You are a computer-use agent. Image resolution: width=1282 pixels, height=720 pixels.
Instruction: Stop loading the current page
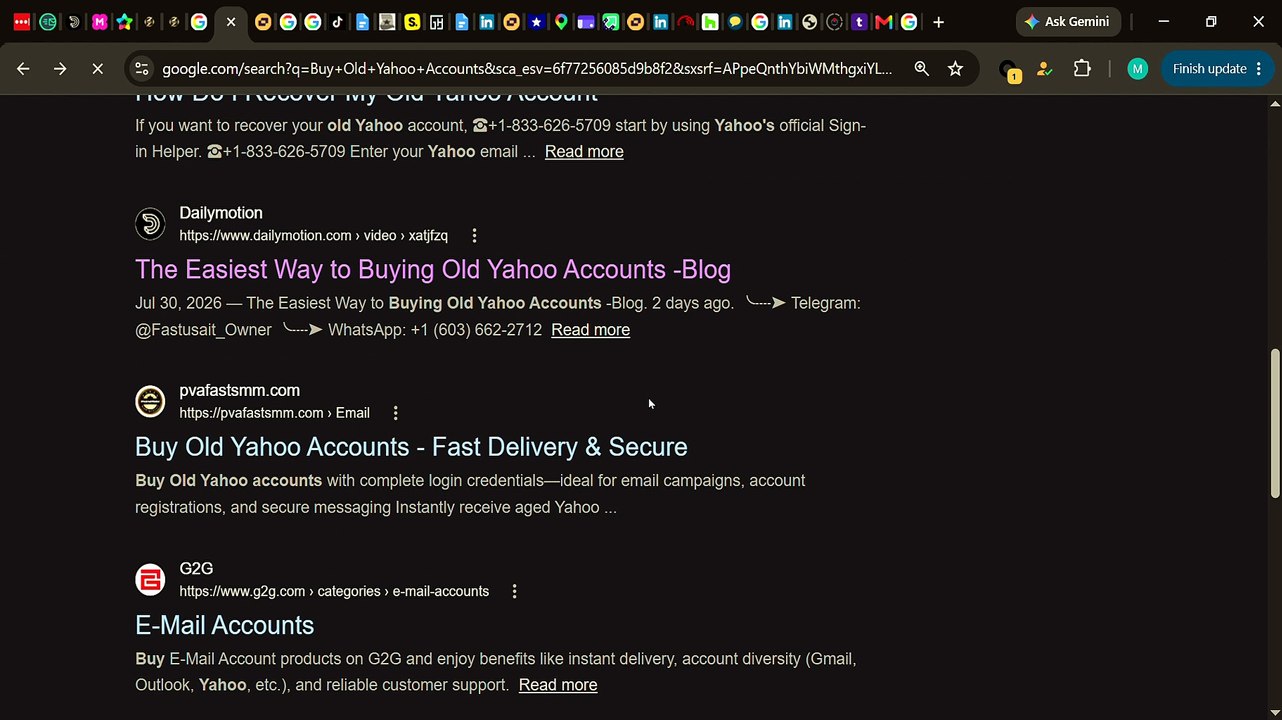tap(98, 69)
